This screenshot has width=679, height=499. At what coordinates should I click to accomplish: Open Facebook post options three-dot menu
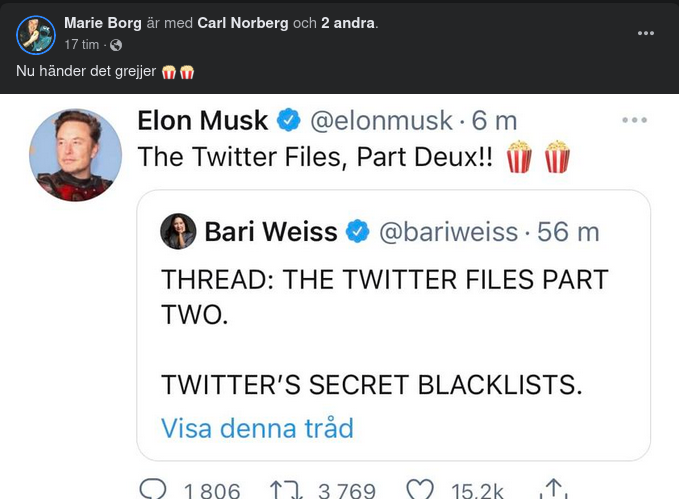tap(646, 33)
